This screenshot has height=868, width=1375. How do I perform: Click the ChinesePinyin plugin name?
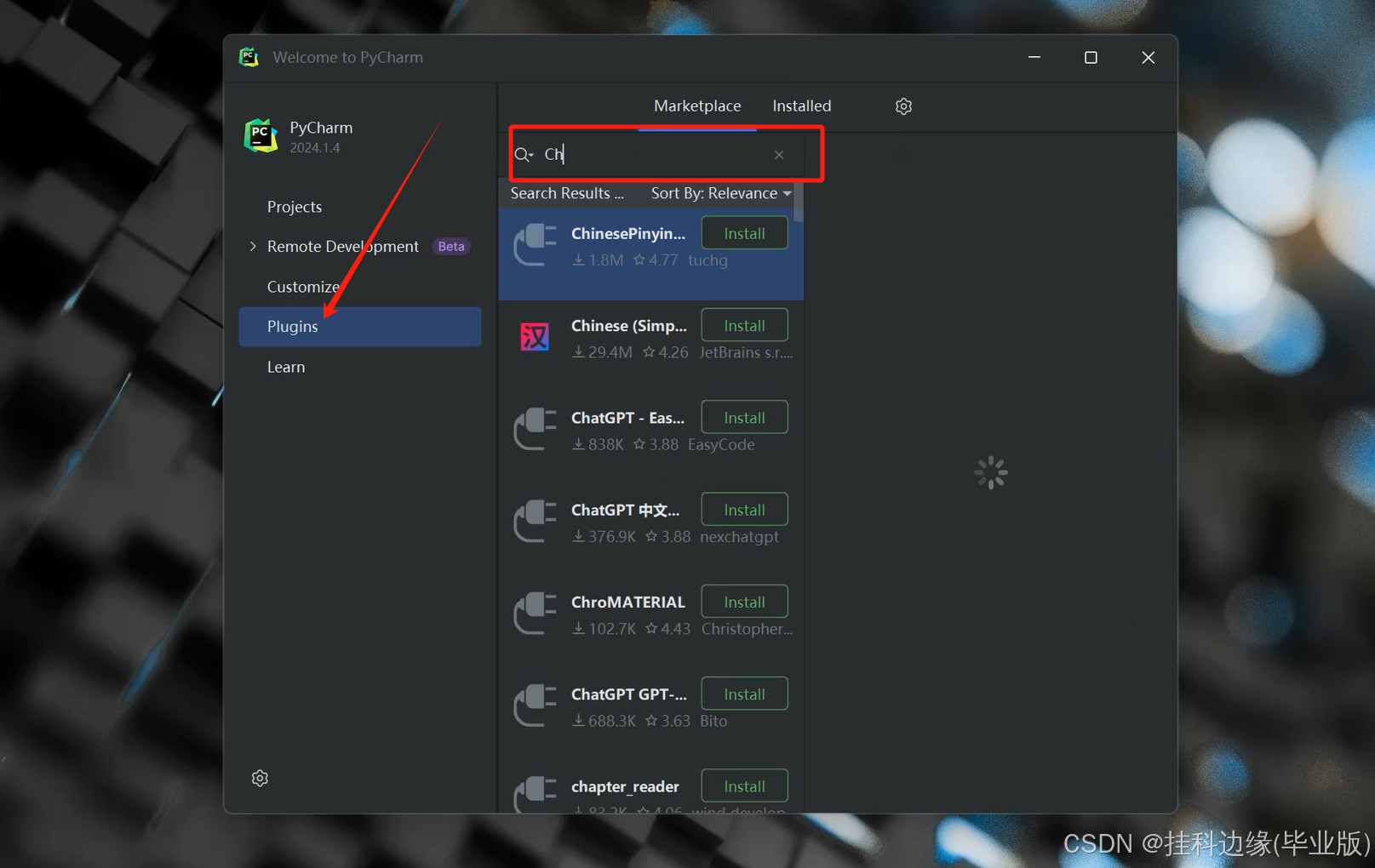coord(628,233)
